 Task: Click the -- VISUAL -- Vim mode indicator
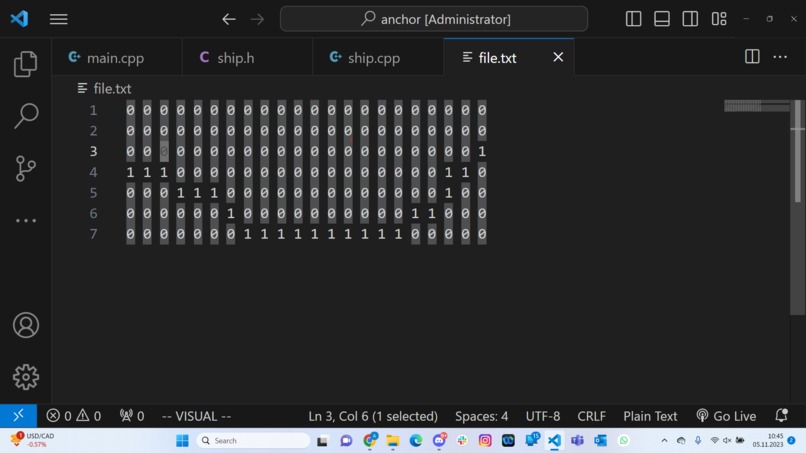(x=196, y=416)
